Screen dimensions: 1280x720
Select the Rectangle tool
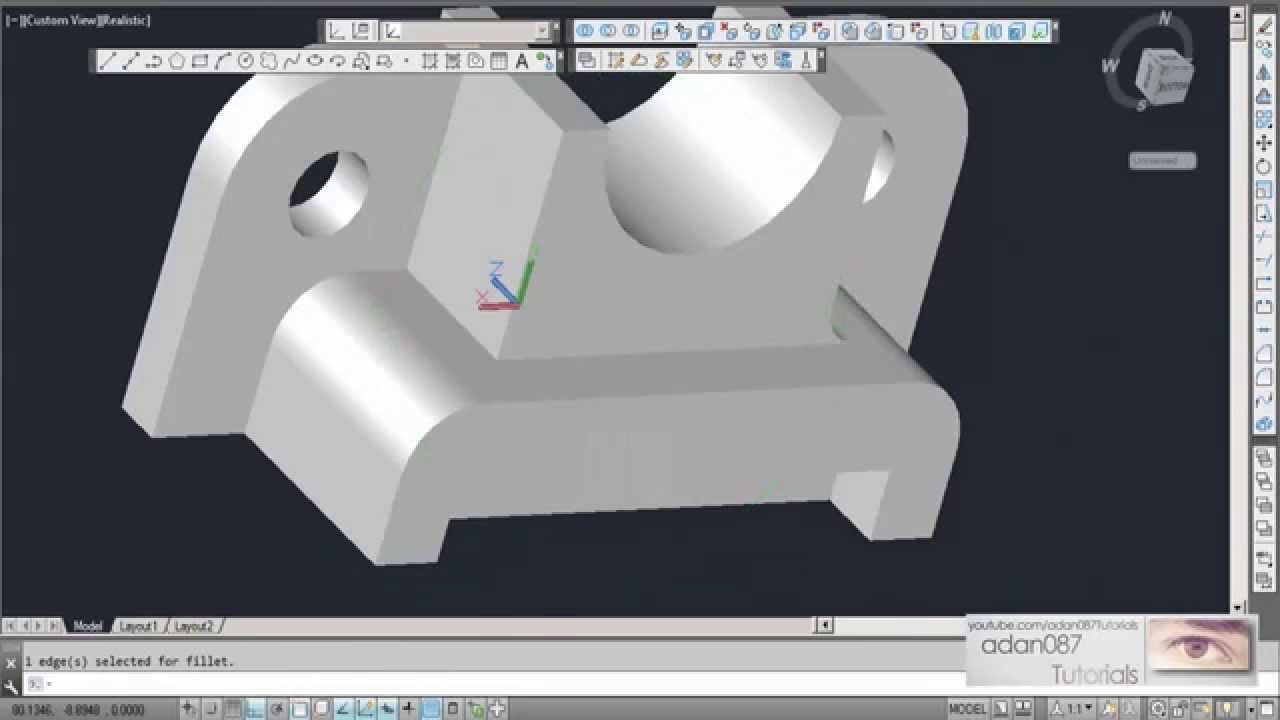pyautogui.click(x=200, y=61)
